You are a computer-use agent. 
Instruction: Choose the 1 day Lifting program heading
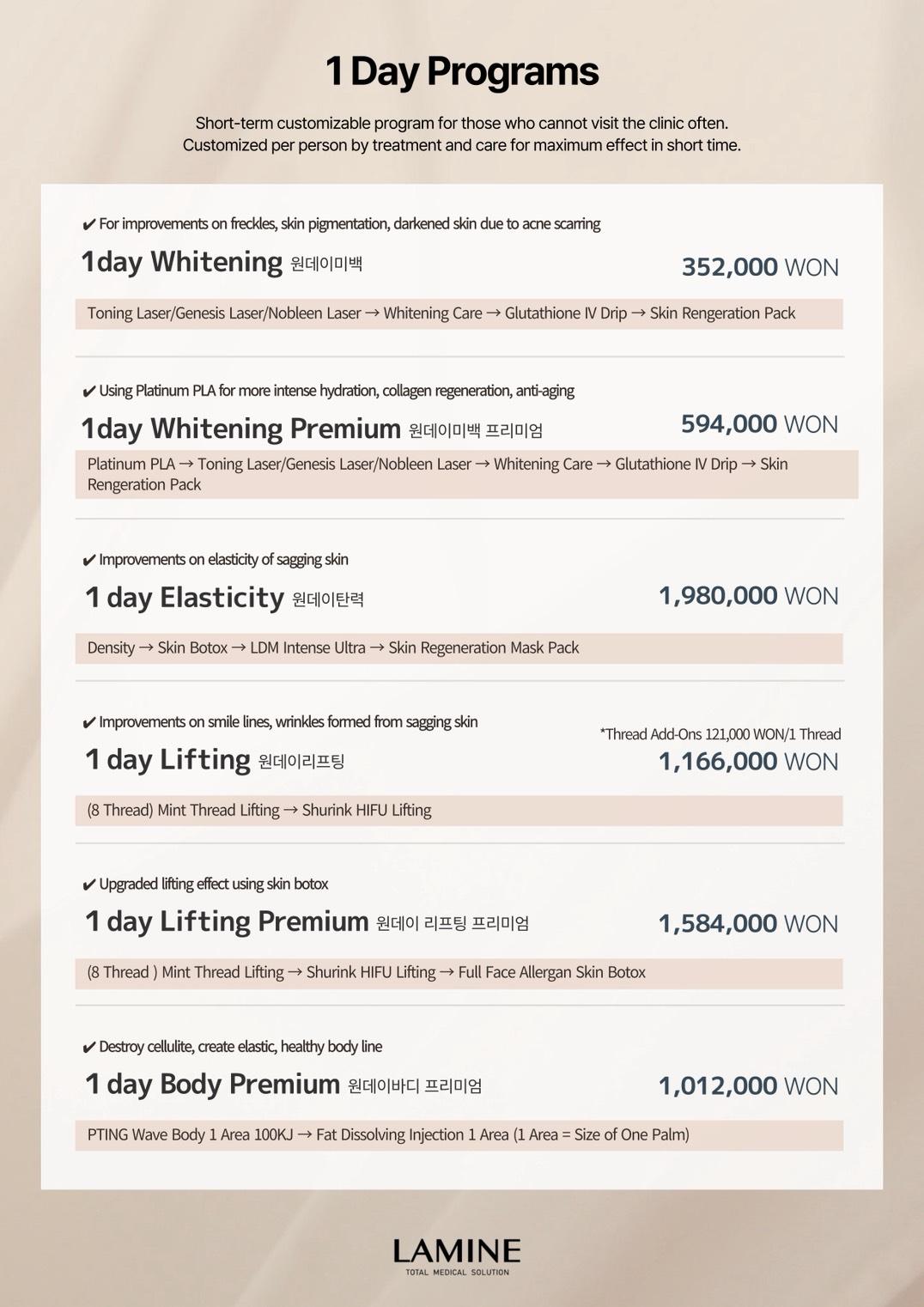pos(167,759)
